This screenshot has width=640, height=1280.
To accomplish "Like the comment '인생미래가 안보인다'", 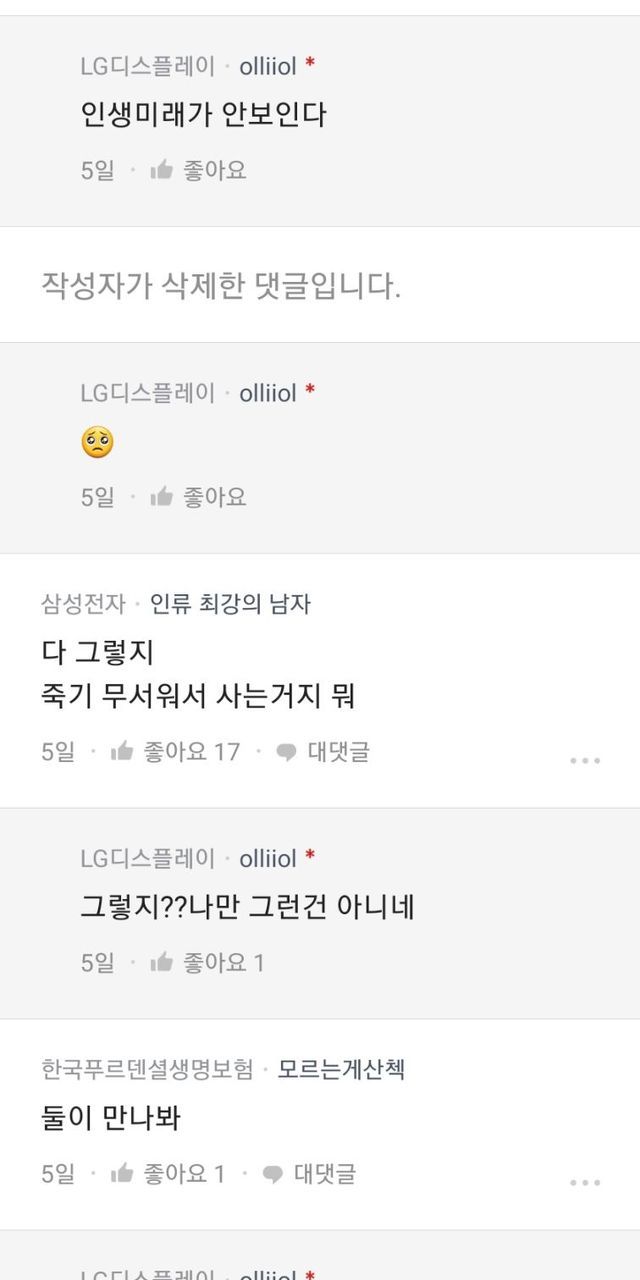I will tap(161, 170).
